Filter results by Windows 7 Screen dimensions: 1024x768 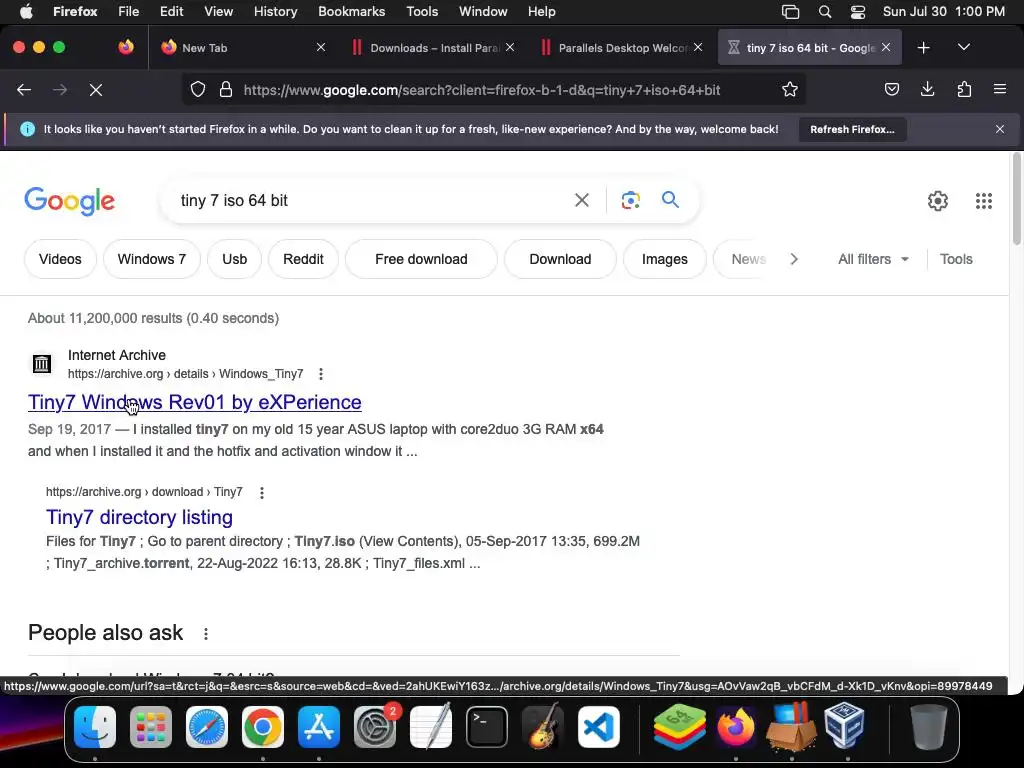[x=152, y=259]
